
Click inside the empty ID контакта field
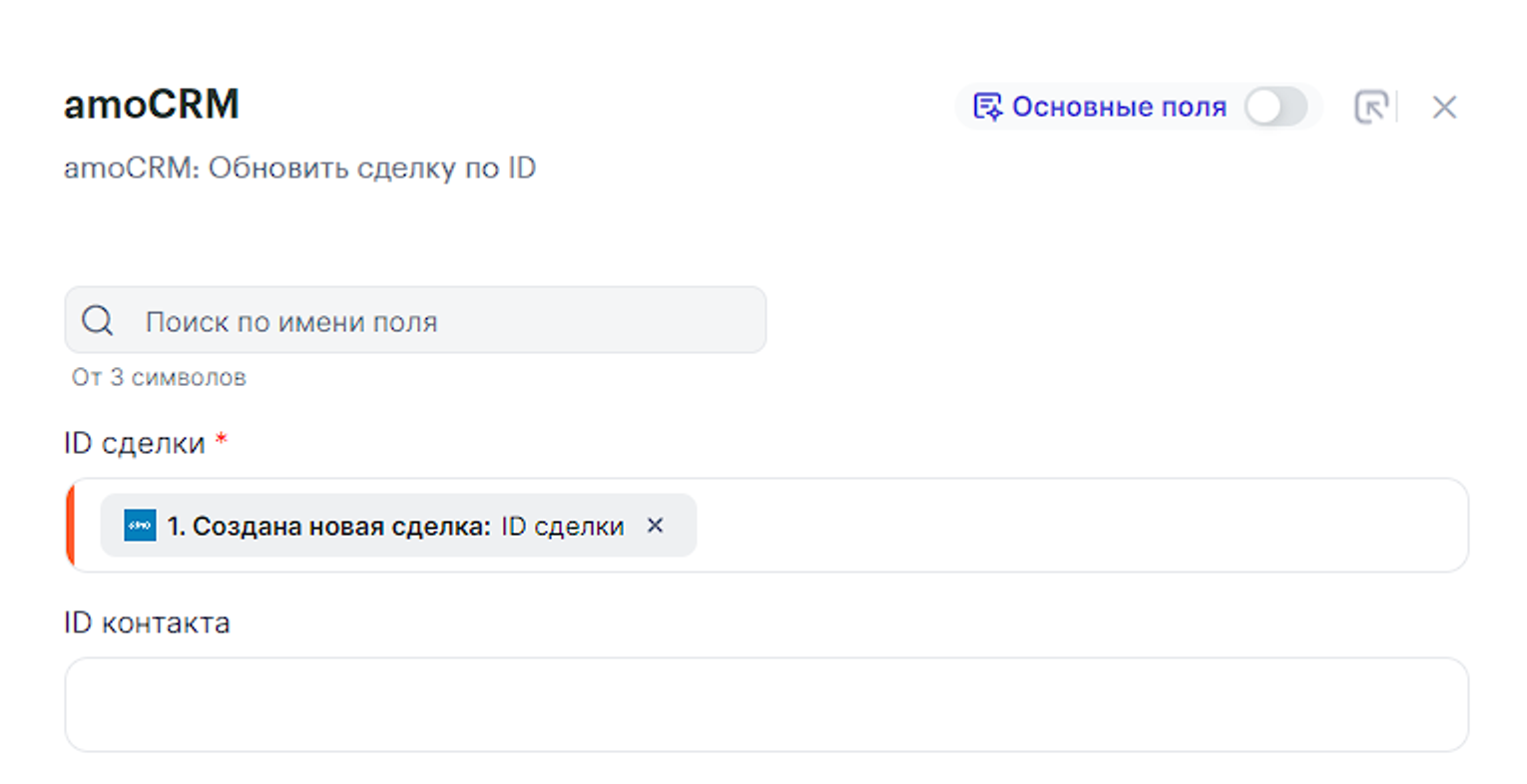click(765, 704)
